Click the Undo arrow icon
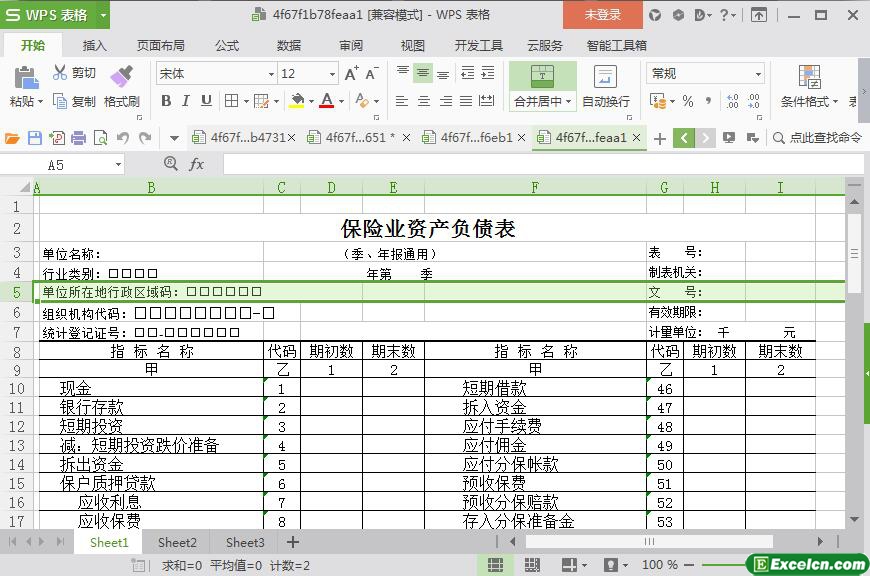The width and height of the screenshot is (870, 576). [x=123, y=138]
